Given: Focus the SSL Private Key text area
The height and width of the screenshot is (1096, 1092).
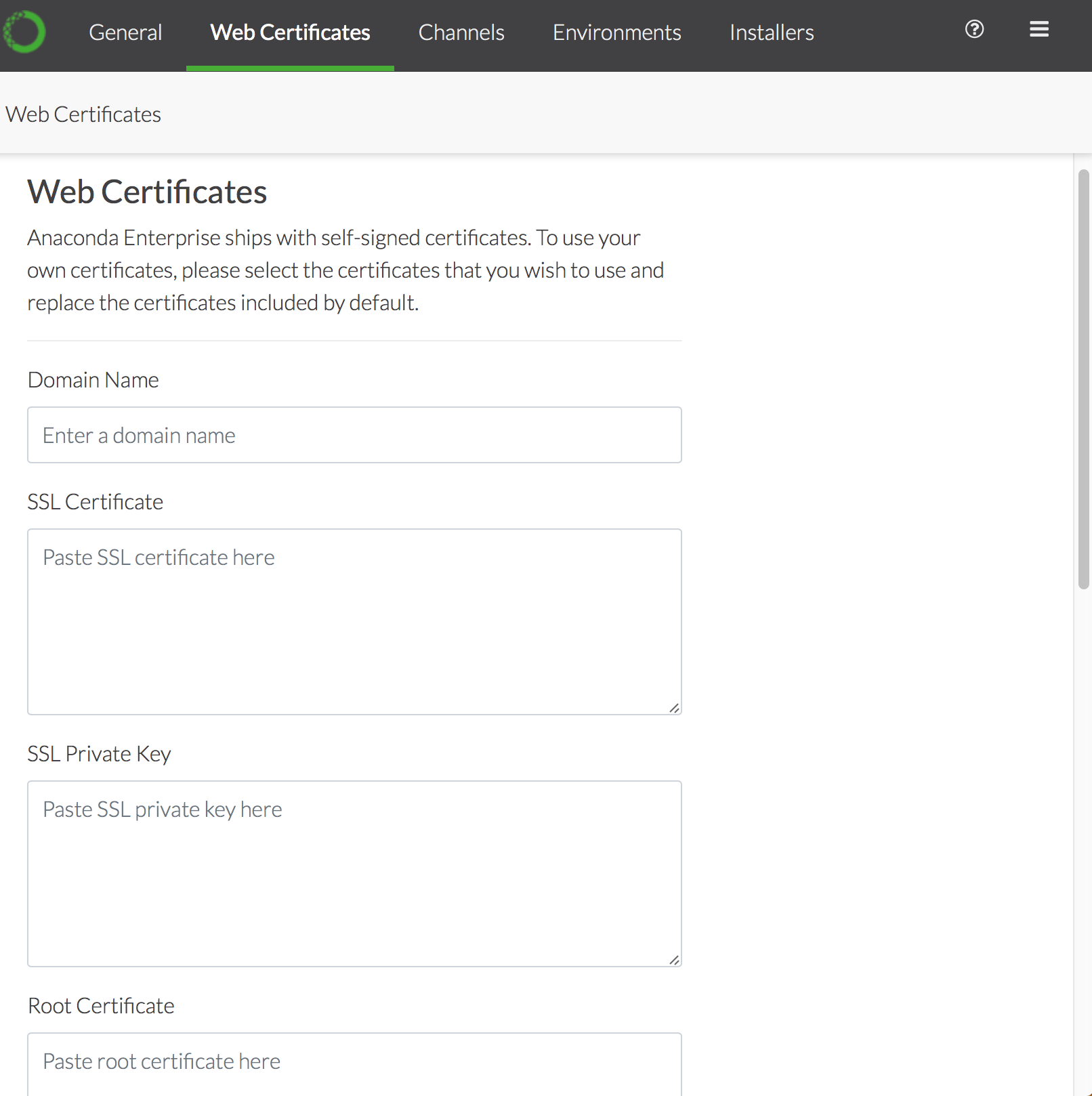Looking at the screenshot, I should 354,874.
